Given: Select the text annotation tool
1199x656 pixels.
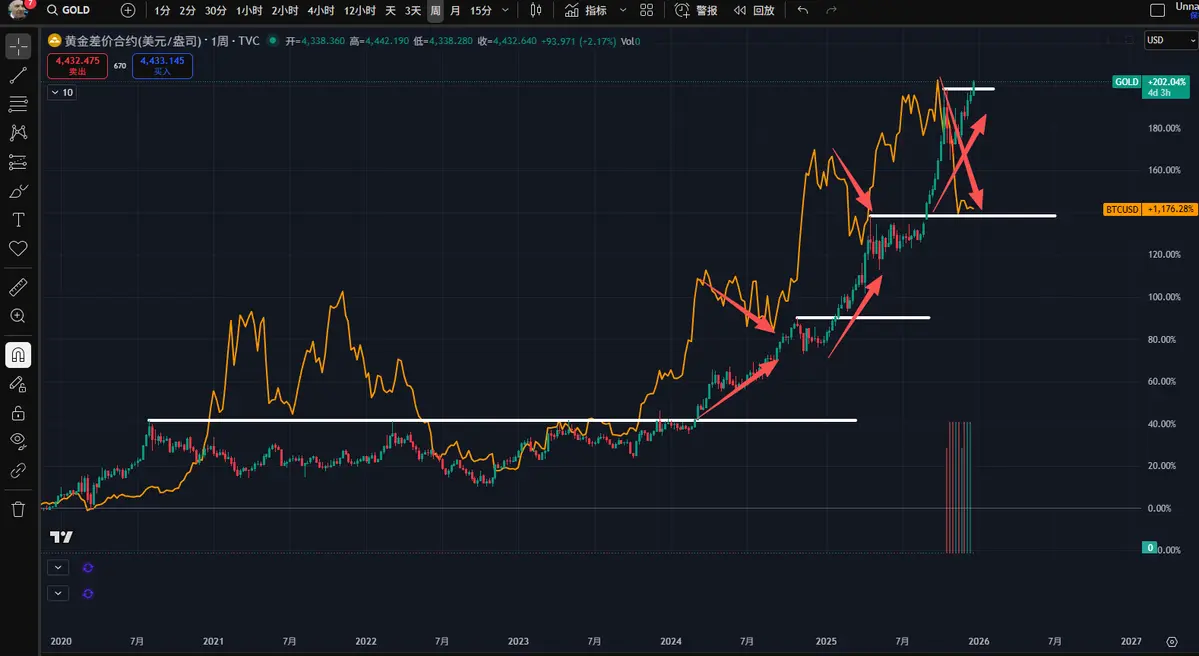Looking at the screenshot, I should [18, 220].
